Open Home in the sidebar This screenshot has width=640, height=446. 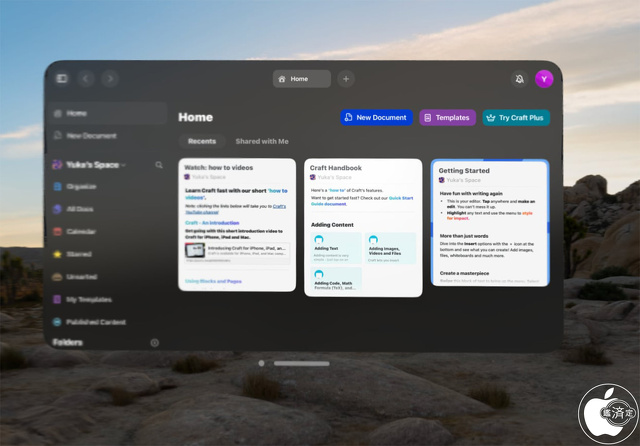pos(107,113)
